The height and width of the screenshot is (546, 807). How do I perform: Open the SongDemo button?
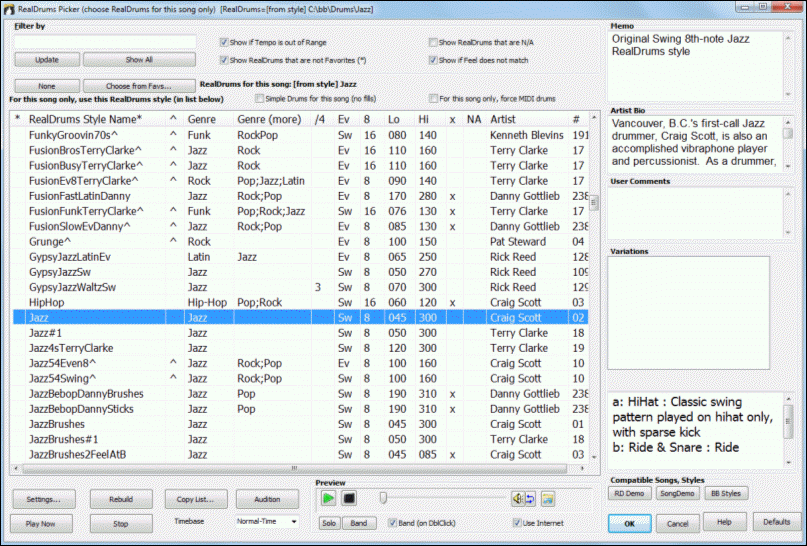[677, 493]
